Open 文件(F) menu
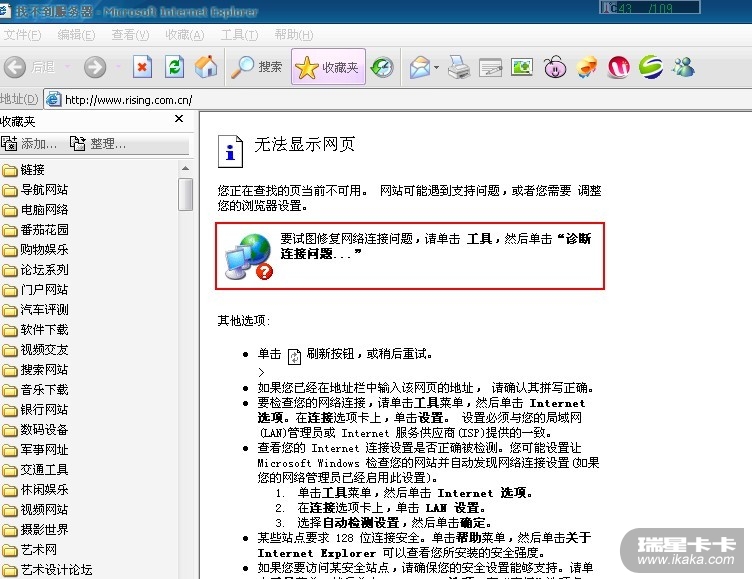Image resolution: width=752 pixels, height=579 pixels. tap(22, 35)
